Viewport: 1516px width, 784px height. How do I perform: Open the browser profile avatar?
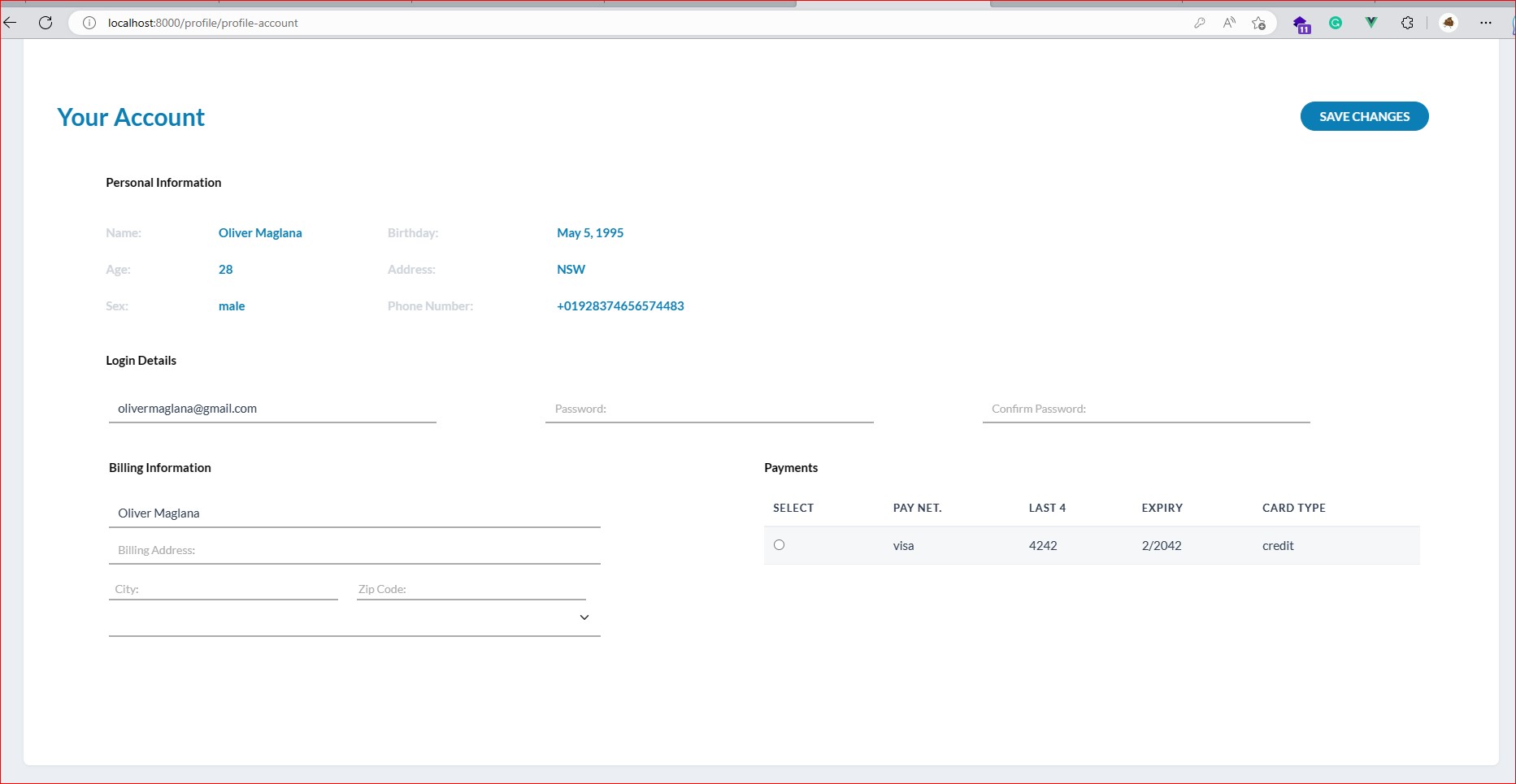1449,23
